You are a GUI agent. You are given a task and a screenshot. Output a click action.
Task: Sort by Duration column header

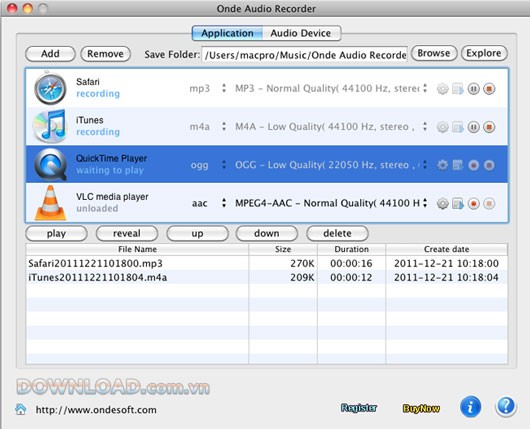click(352, 249)
